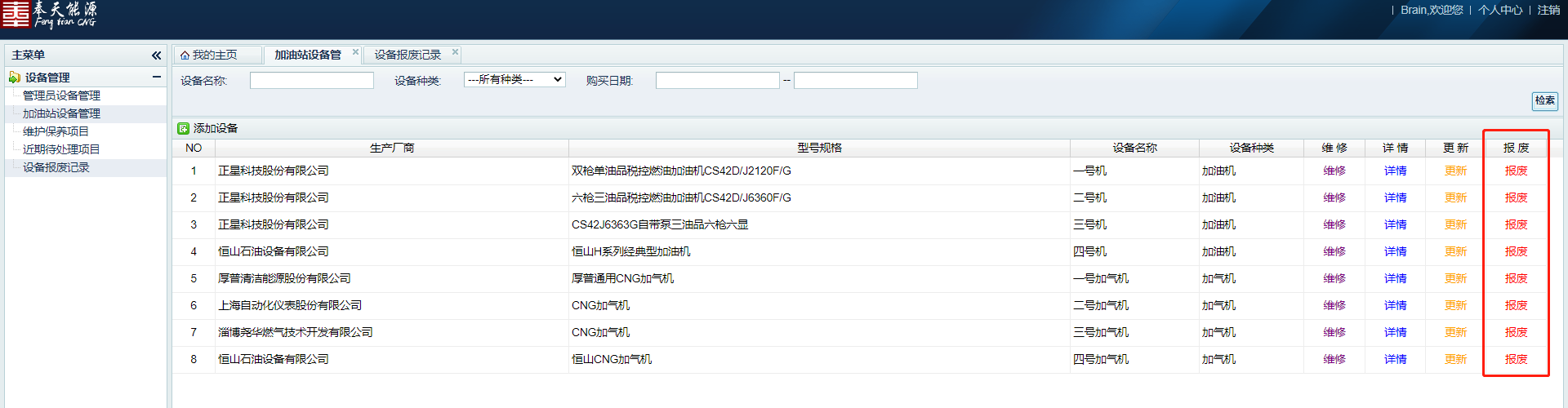Image resolution: width=1568 pixels, height=408 pixels.
Task: Open 详情 for row 5 一号加气机
Action: pyautogui.click(x=1395, y=278)
